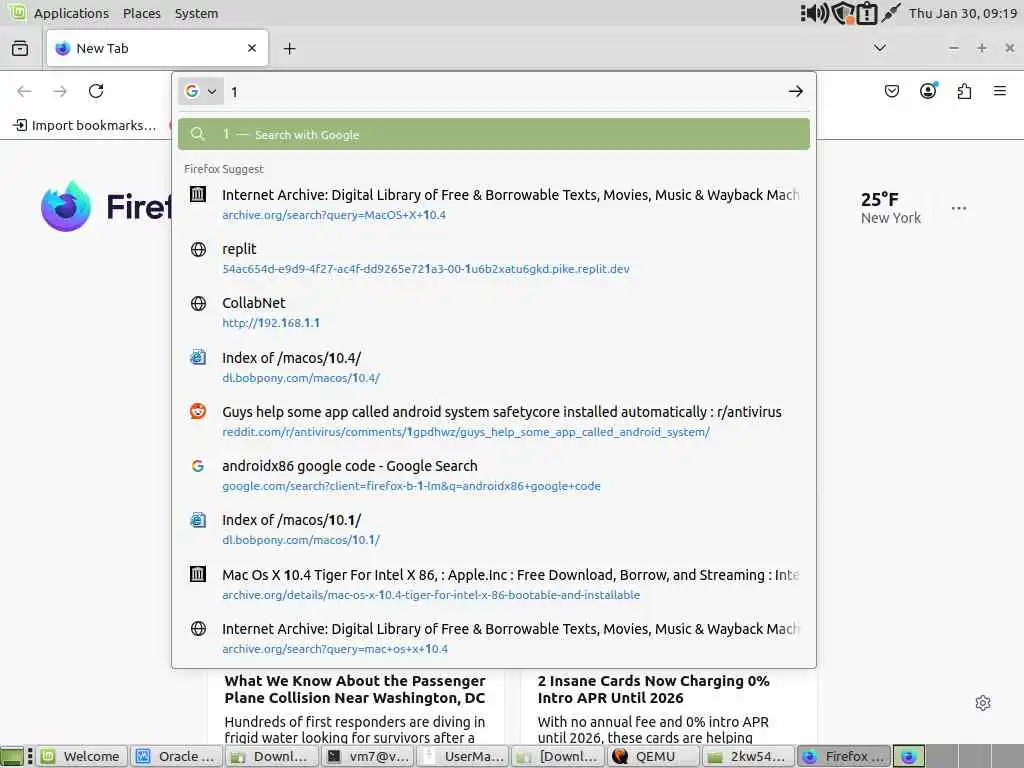This screenshot has width=1024, height=768.
Task: Open 'Mac Os X 10.4 Tiger' archive suggestion
Action: pos(494,584)
